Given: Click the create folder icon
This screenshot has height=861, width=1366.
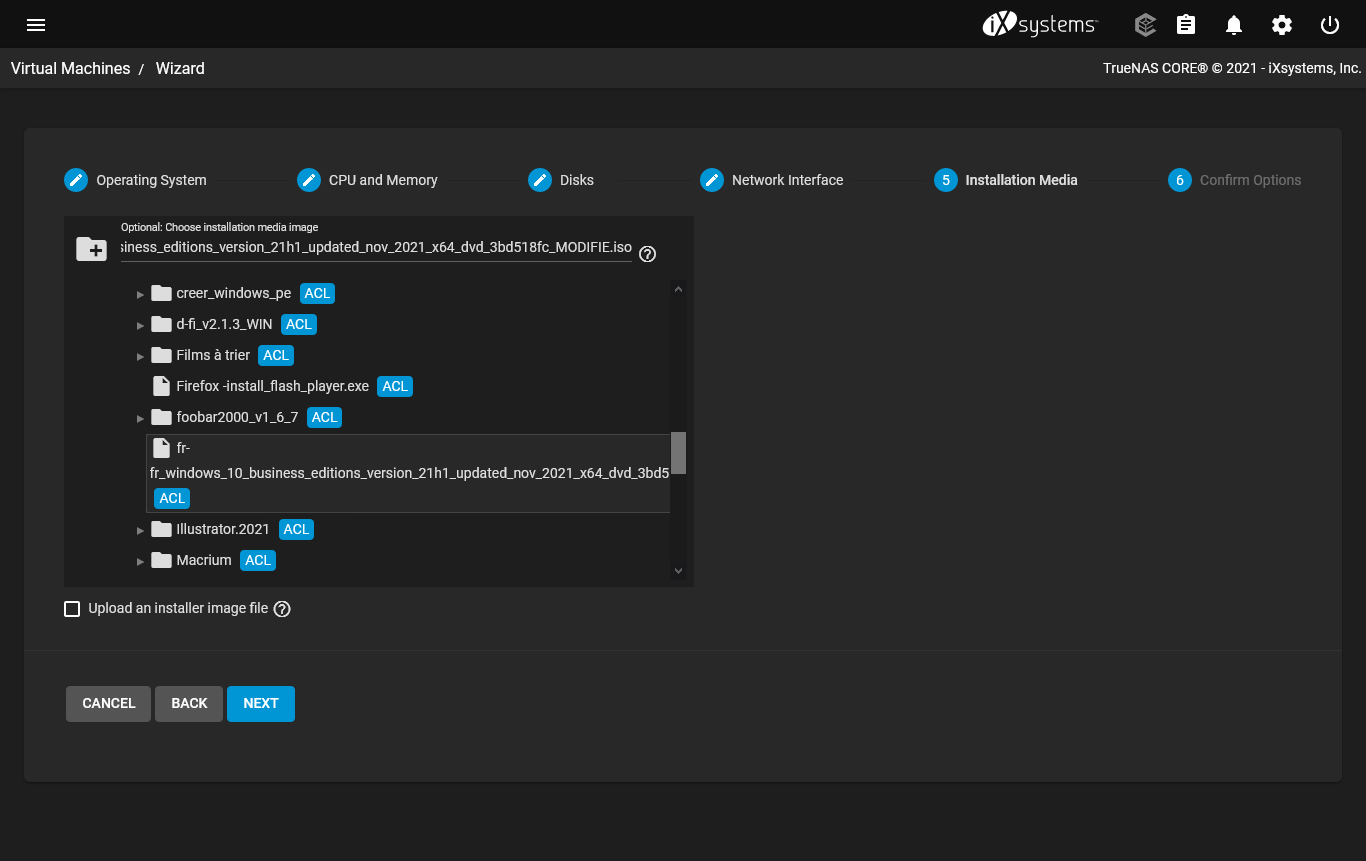Looking at the screenshot, I should click(x=92, y=250).
